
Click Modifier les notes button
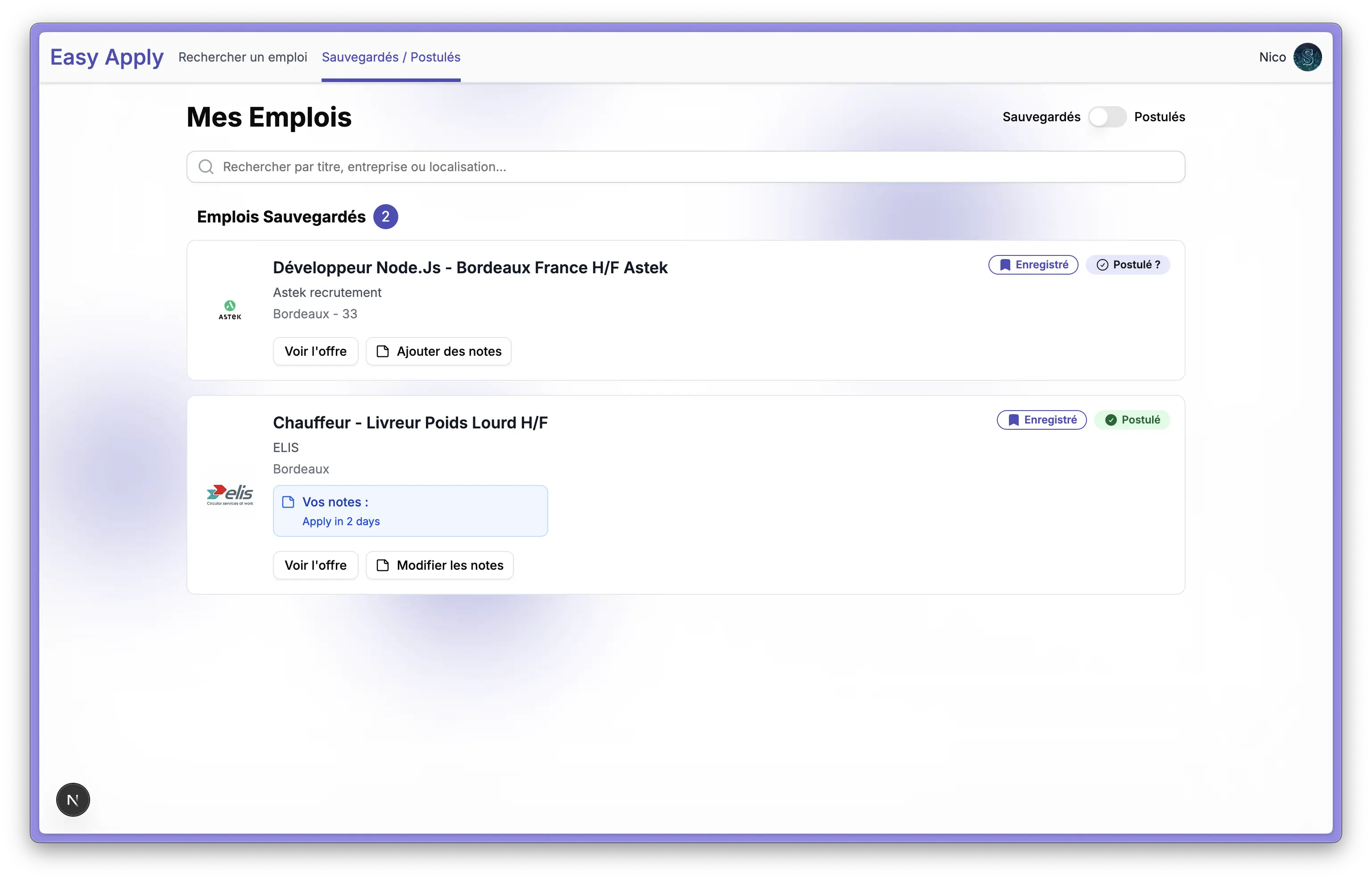[x=439, y=565]
